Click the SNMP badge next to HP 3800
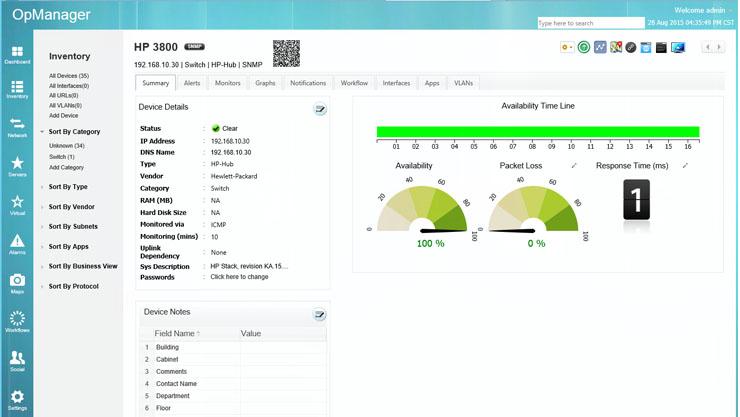Screen dimensions: 740x417 tap(194, 47)
